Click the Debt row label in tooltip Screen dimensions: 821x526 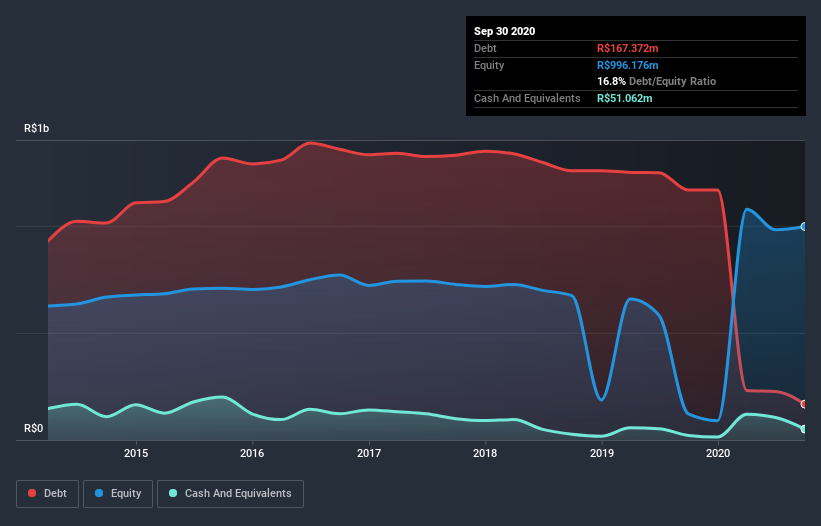485,48
